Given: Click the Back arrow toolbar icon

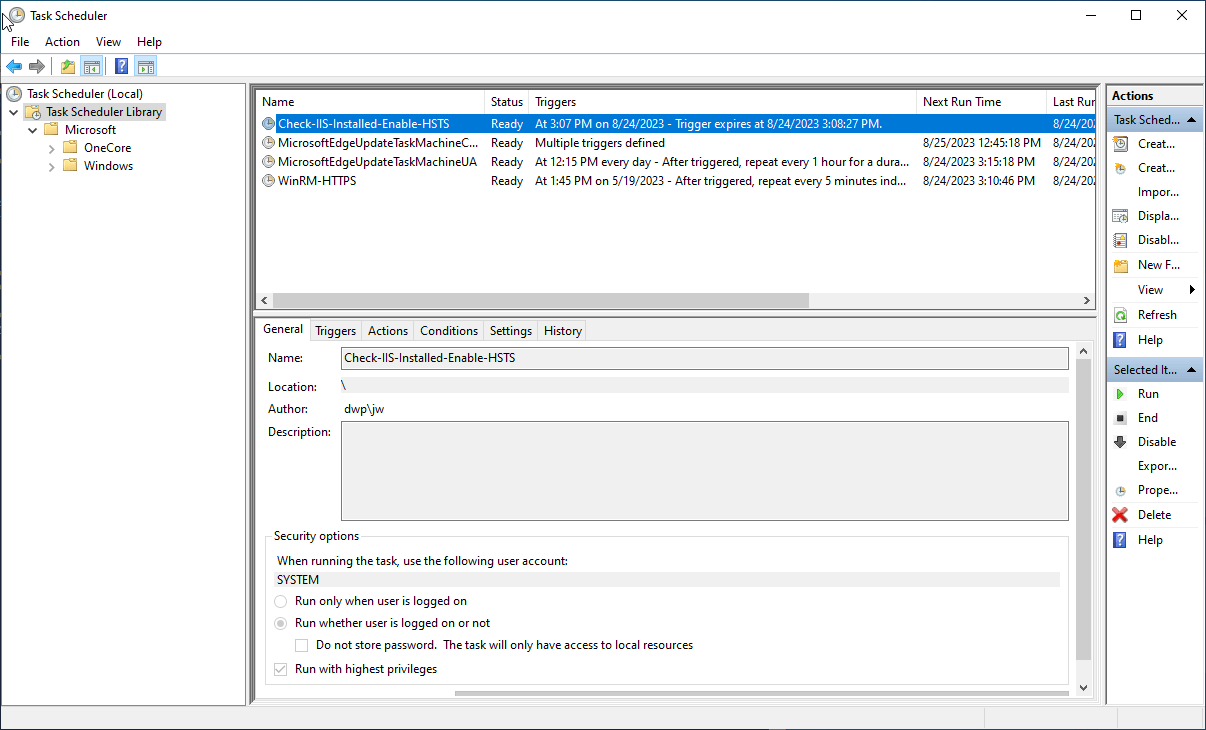Looking at the screenshot, I should 14,67.
